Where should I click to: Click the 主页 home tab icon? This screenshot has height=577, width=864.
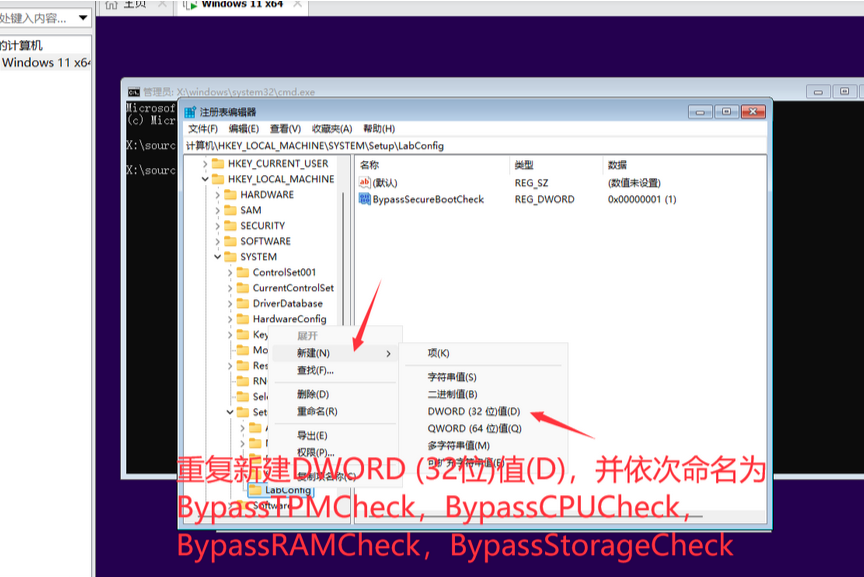[111, 2]
